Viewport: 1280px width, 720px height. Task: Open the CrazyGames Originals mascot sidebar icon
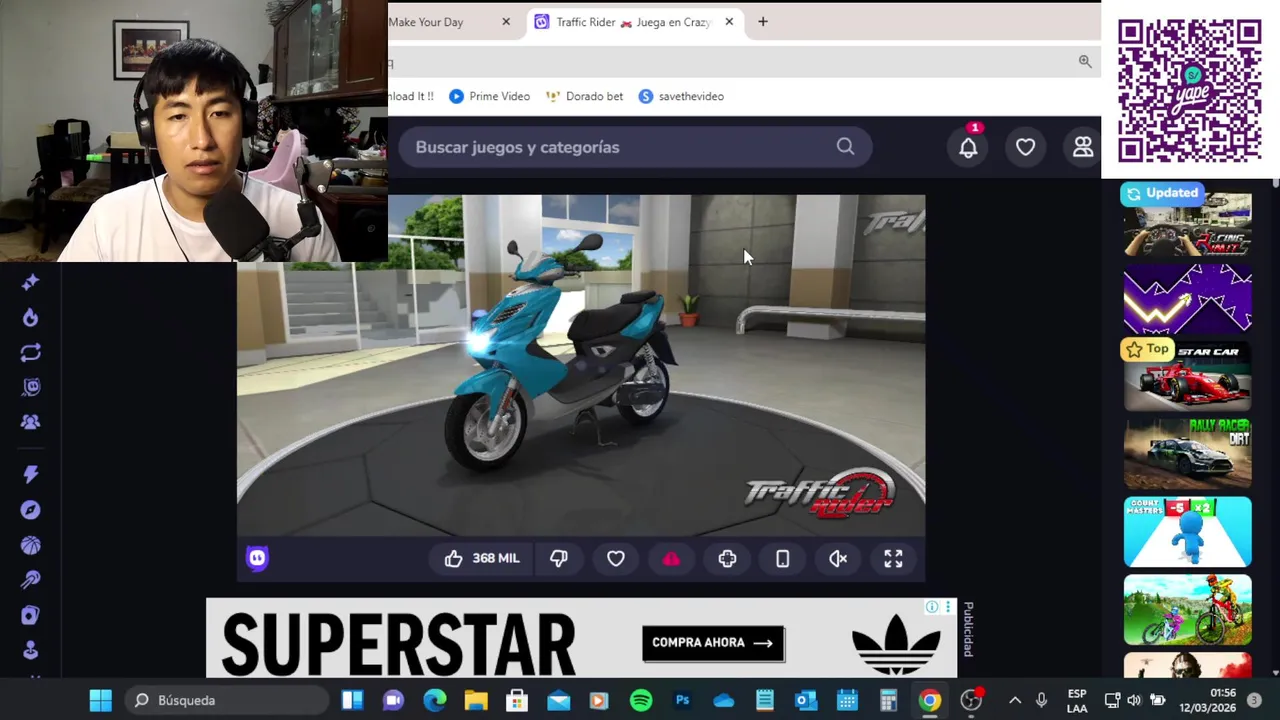tap(30, 387)
